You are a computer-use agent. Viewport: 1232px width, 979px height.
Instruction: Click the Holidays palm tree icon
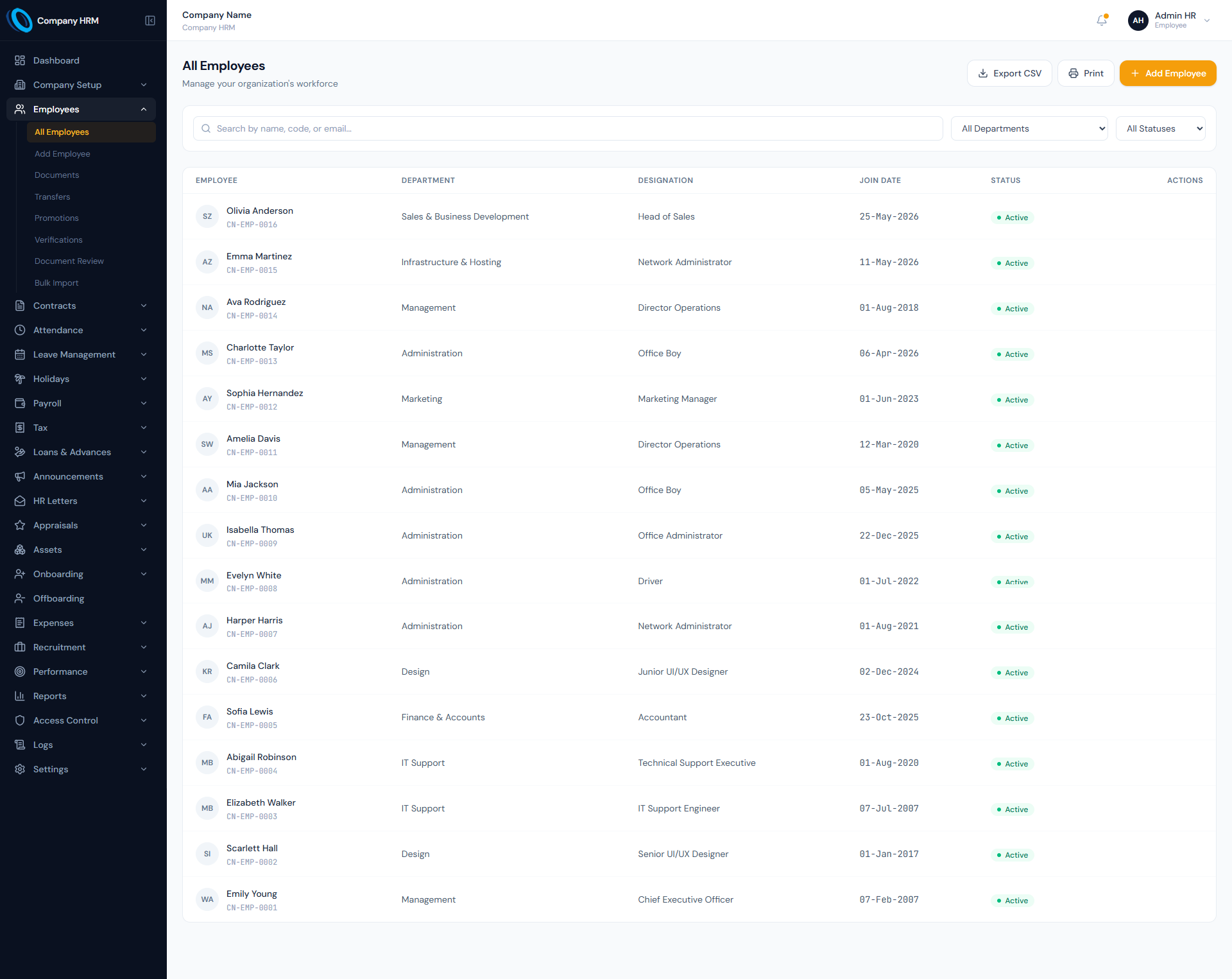pos(20,379)
